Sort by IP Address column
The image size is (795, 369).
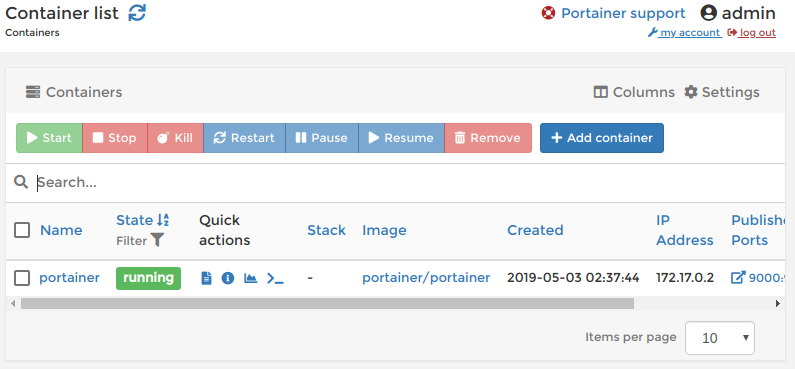(684, 230)
